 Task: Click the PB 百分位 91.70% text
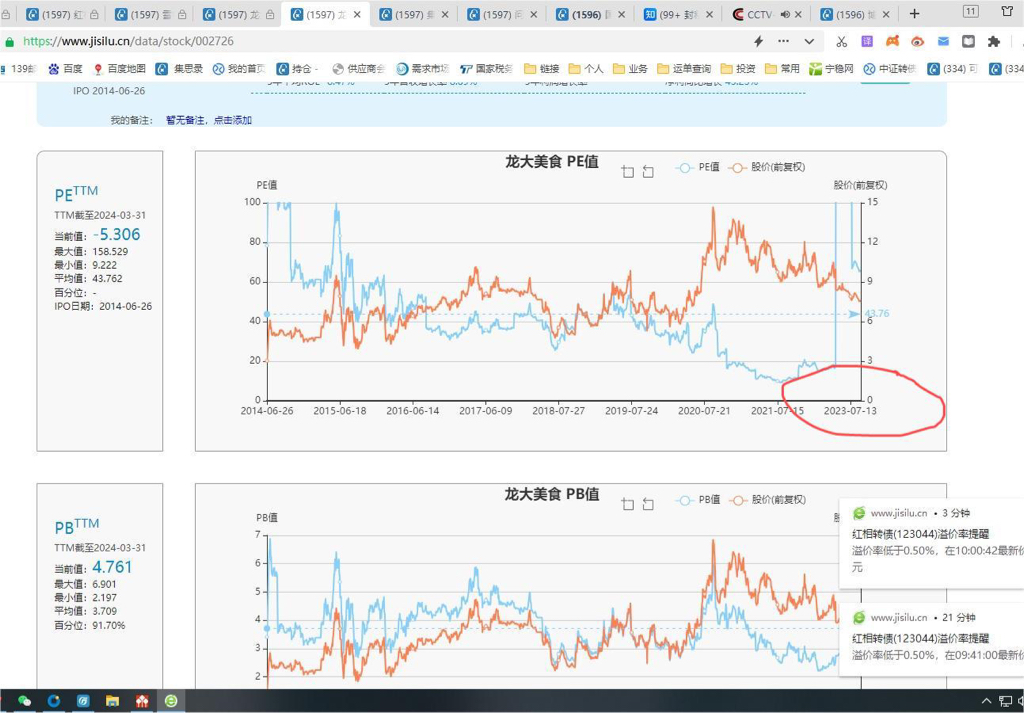pyautogui.click(x=89, y=626)
